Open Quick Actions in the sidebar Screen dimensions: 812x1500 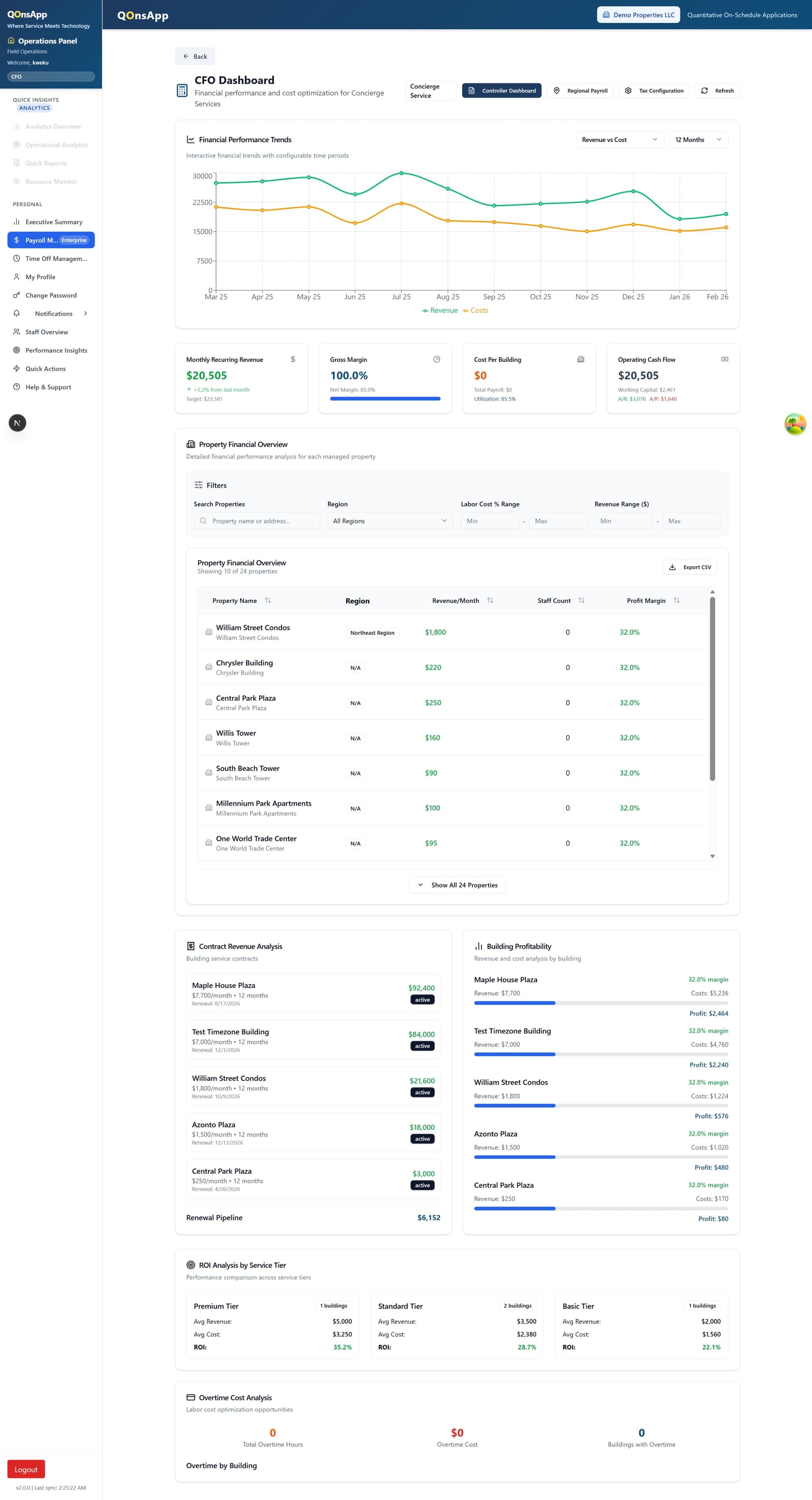pyautogui.click(x=45, y=369)
